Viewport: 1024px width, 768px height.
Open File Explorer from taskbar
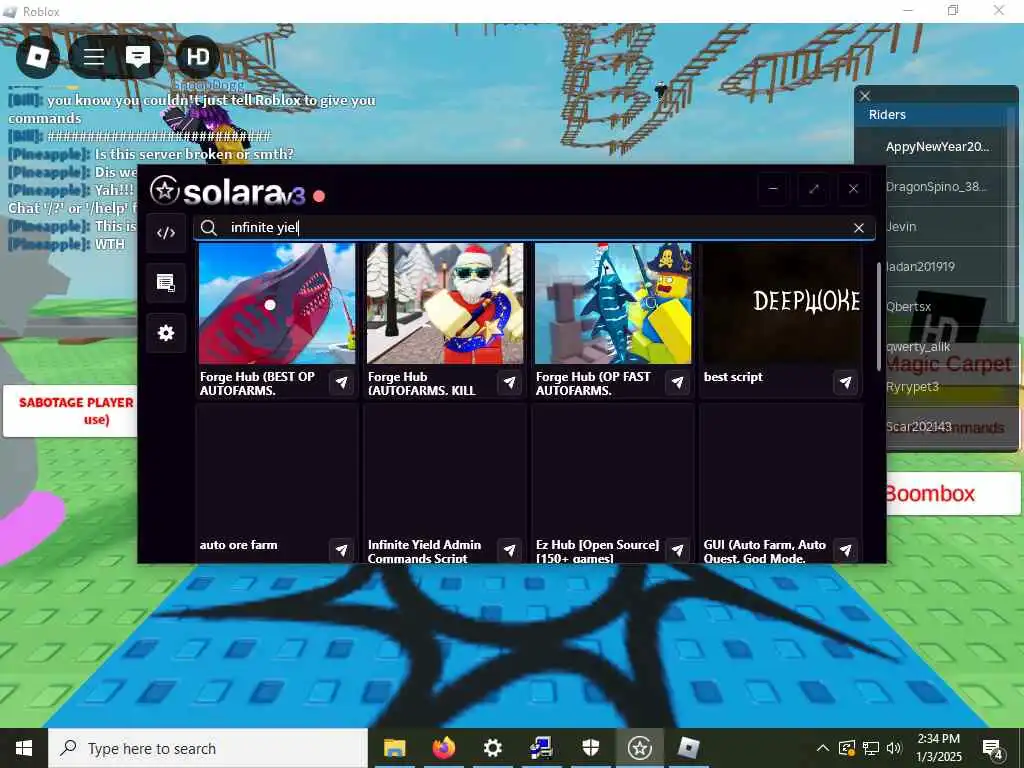tap(394, 748)
